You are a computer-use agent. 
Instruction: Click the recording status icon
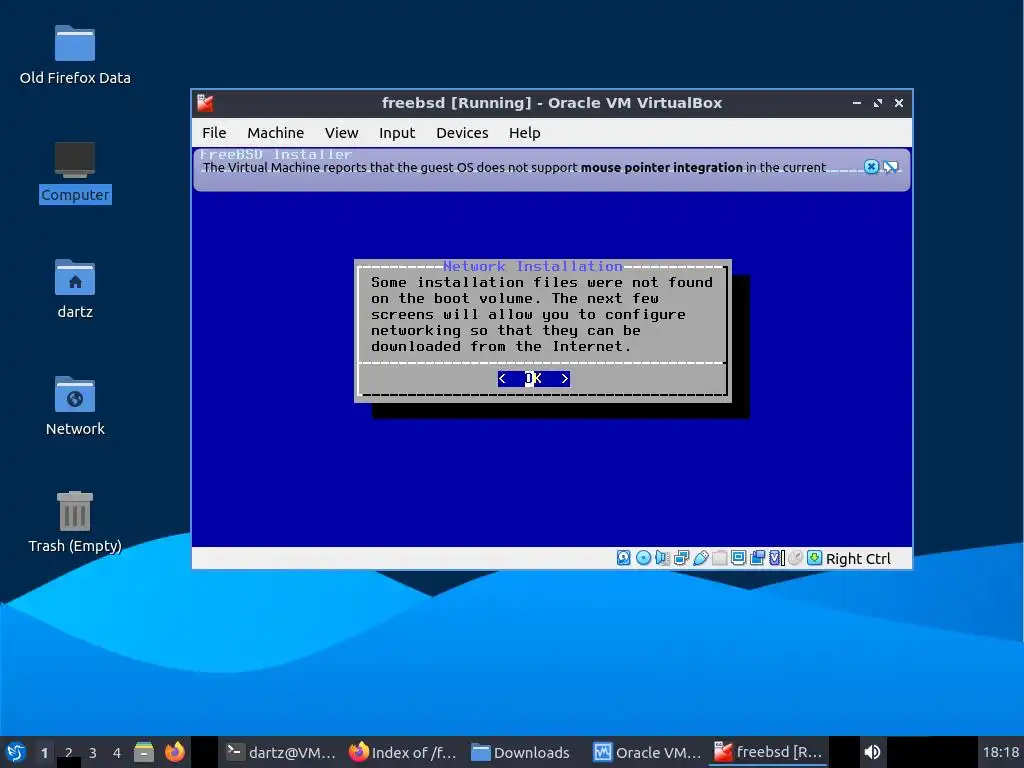click(758, 558)
